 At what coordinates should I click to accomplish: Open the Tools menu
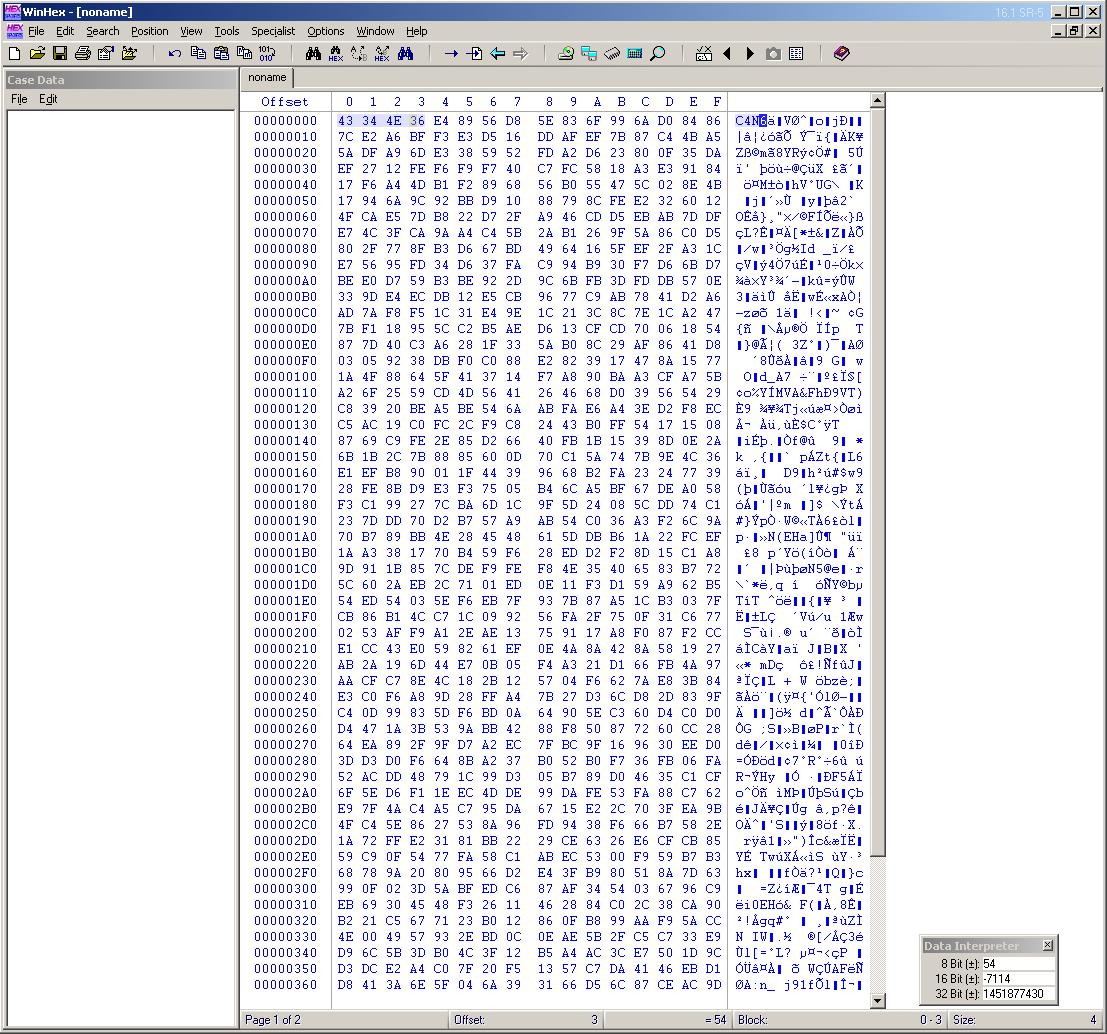tap(226, 31)
